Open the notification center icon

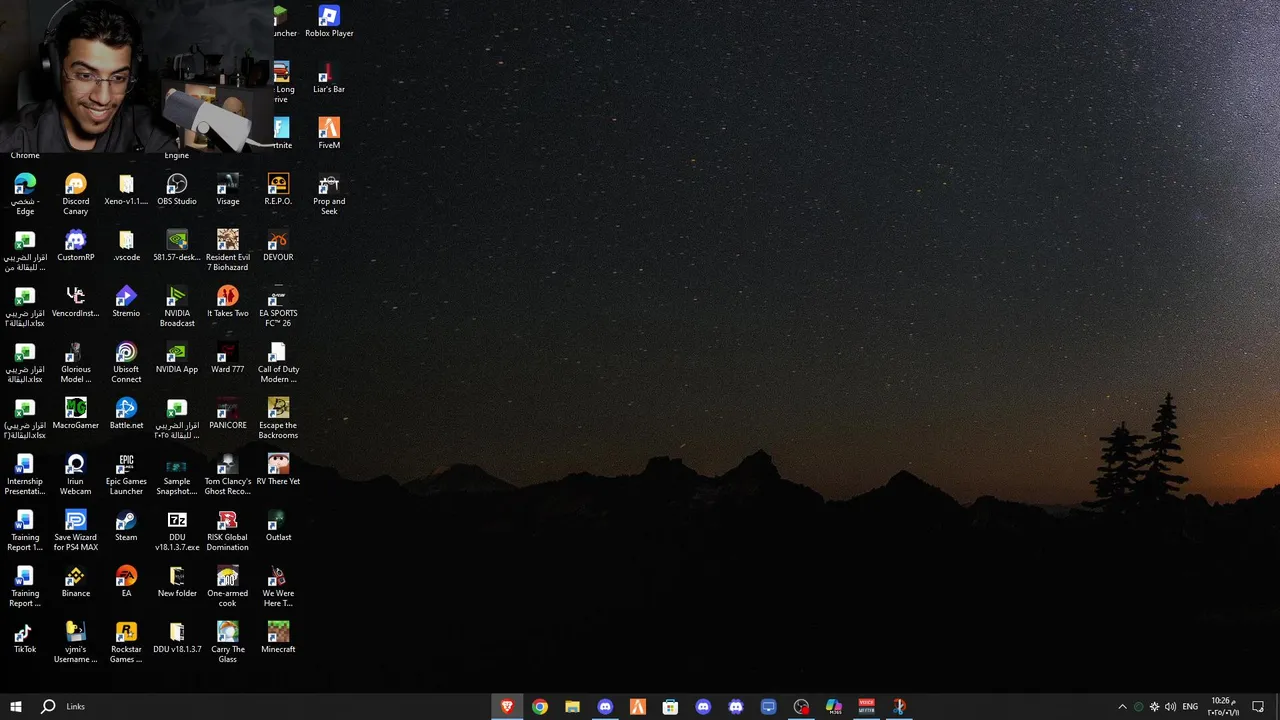click(1258, 706)
